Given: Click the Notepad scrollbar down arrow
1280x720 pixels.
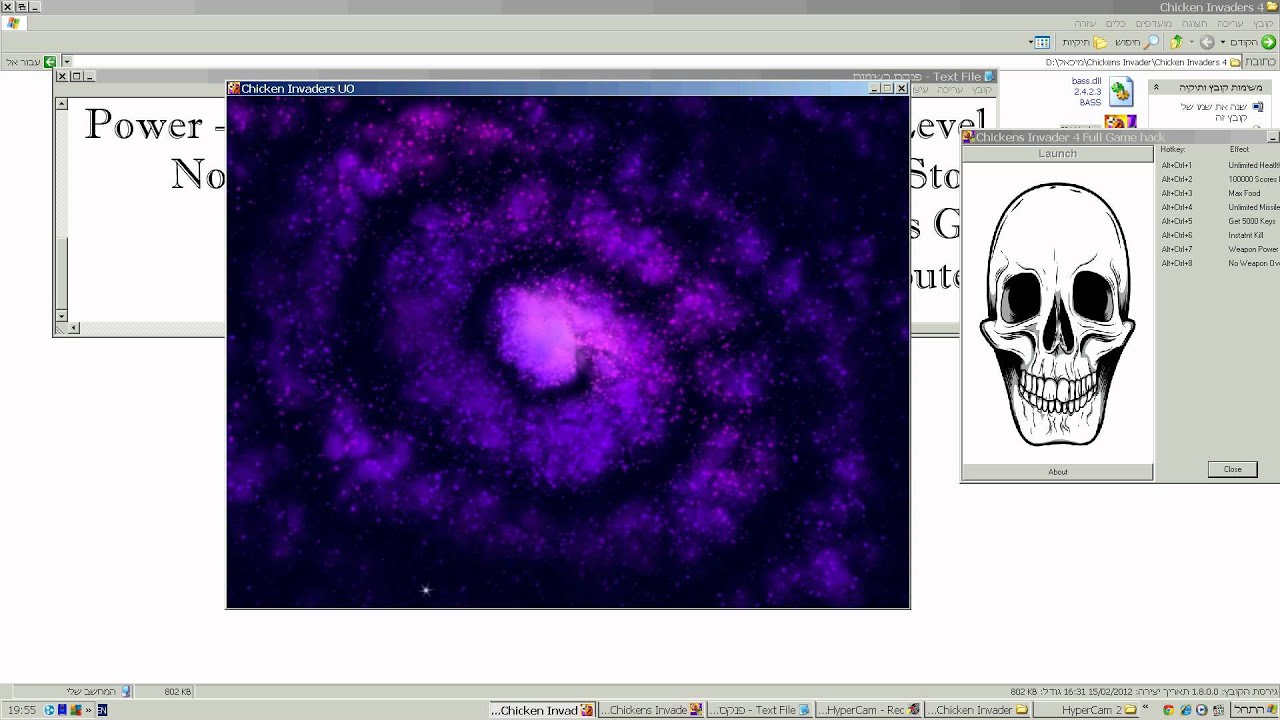Looking at the screenshot, I should (62, 316).
